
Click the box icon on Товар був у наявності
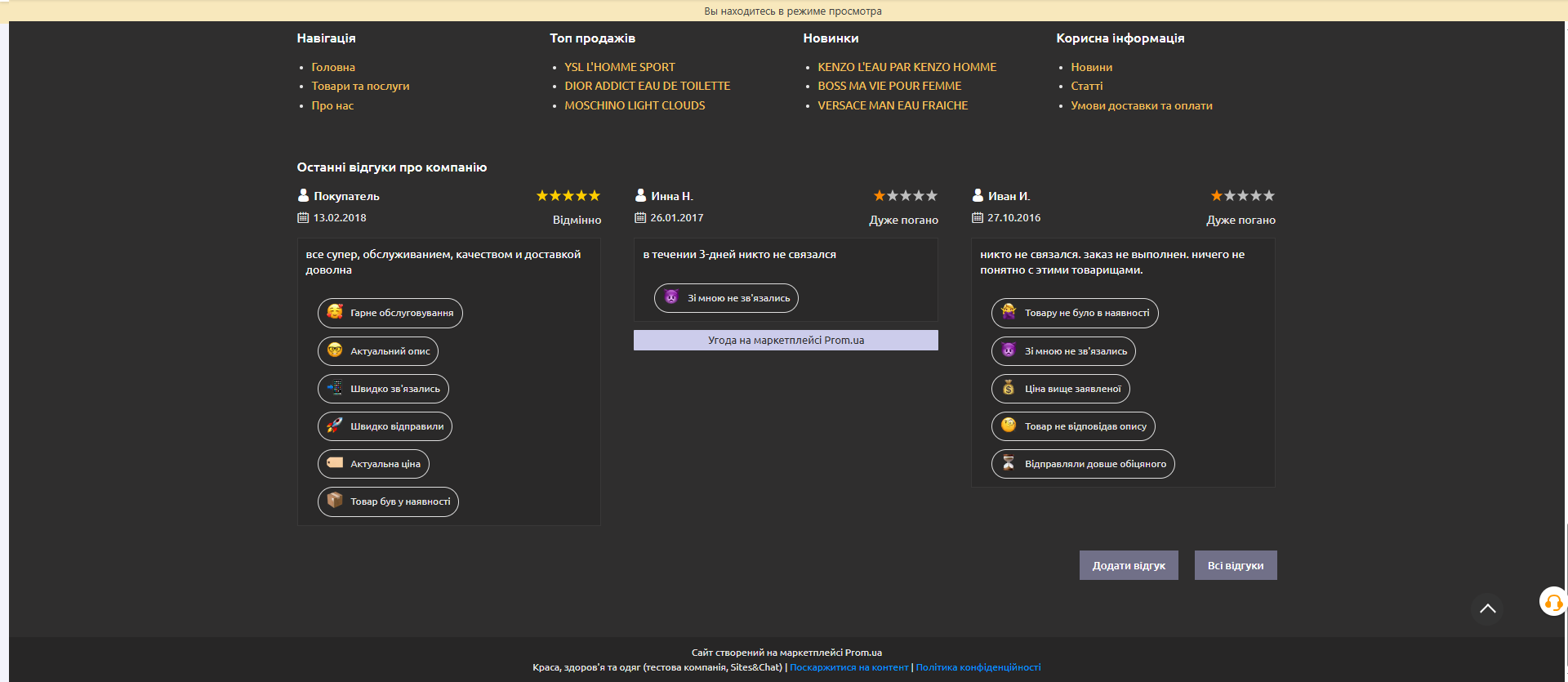pos(335,501)
